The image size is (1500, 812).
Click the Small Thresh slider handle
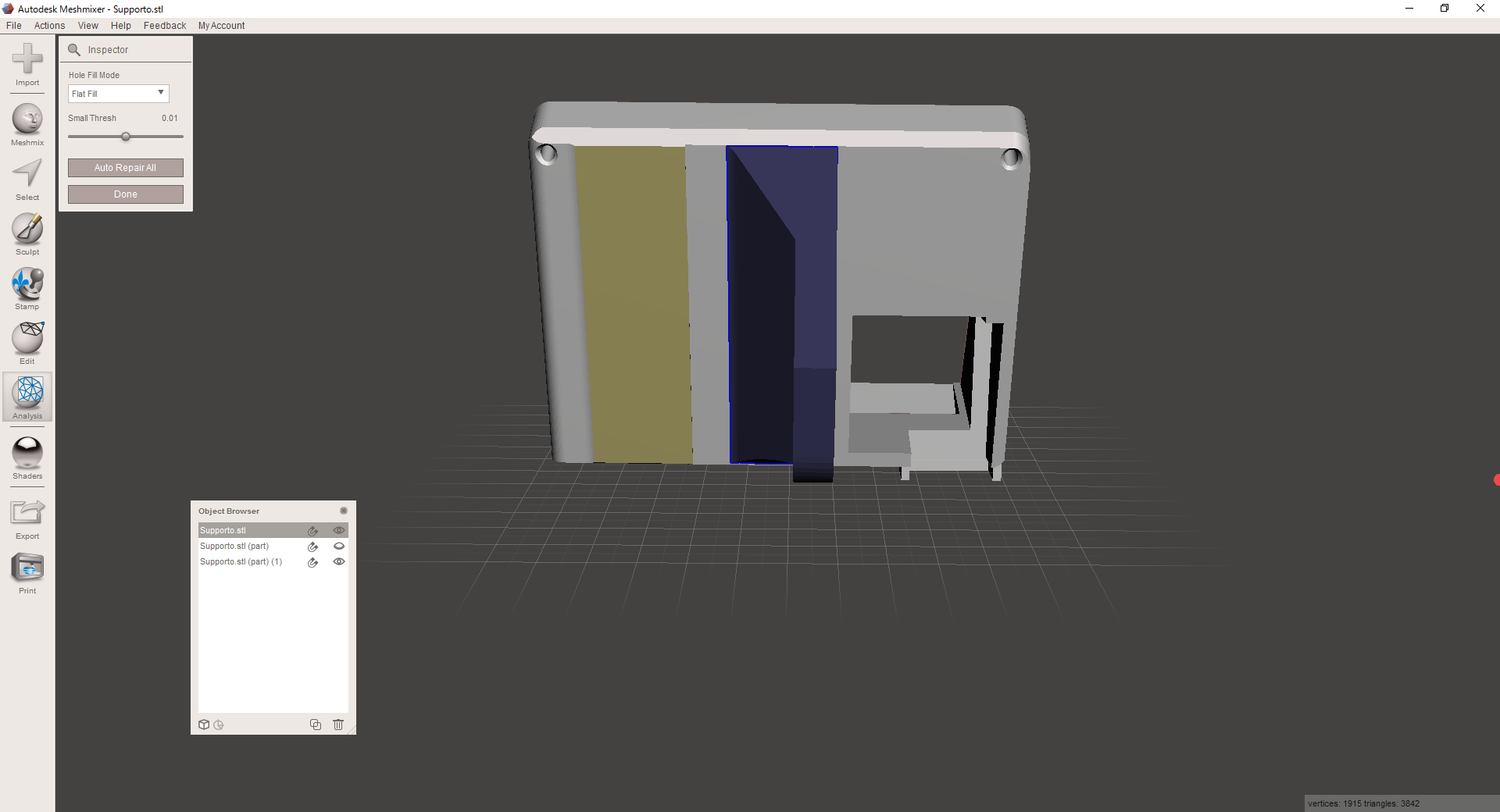point(126,137)
